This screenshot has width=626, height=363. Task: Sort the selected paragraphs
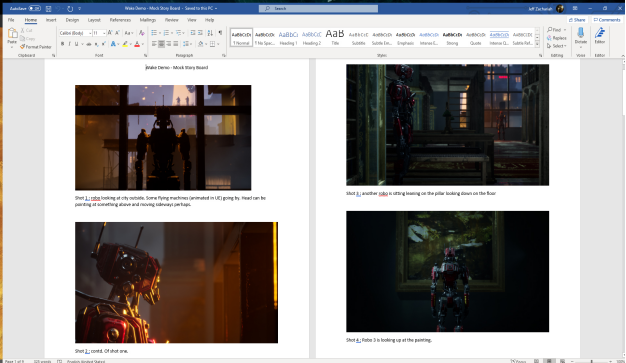click(x=210, y=33)
